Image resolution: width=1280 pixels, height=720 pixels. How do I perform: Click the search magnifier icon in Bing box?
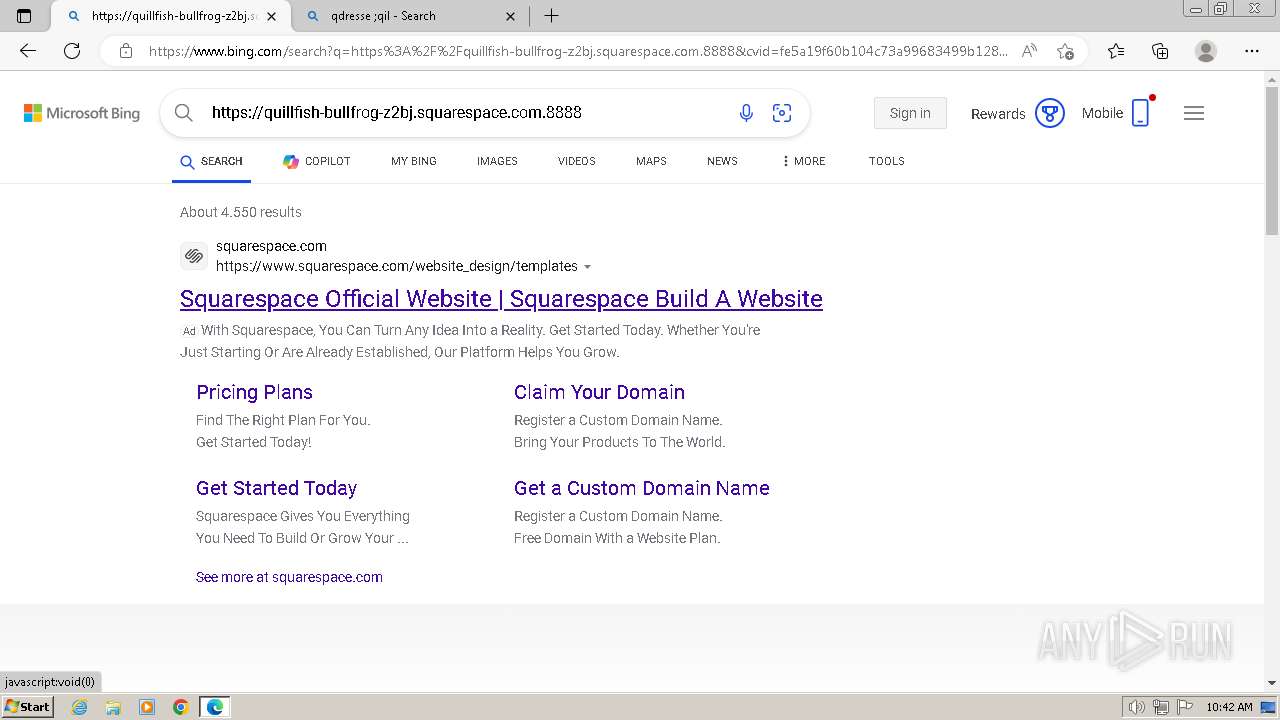(x=184, y=113)
